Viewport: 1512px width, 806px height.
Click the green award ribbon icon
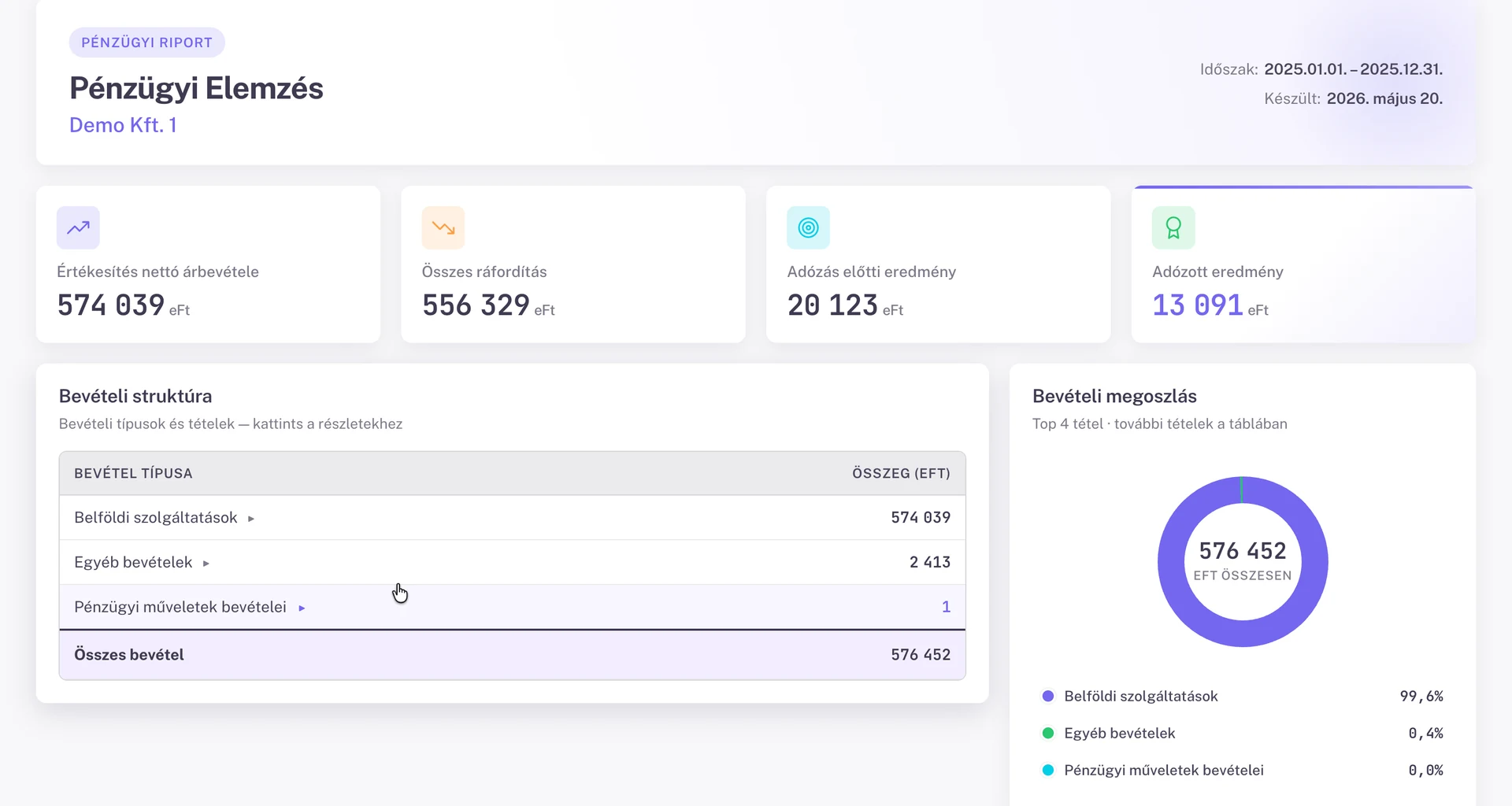[x=1173, y=227]
